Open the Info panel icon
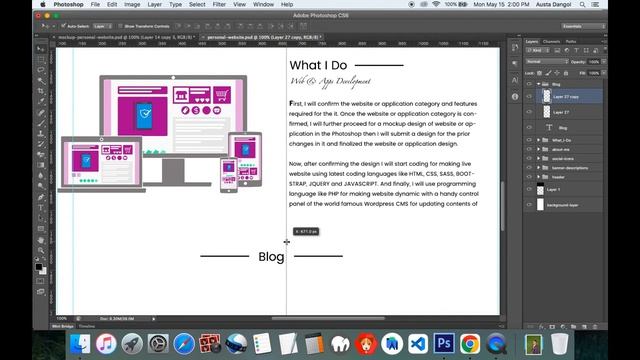640x360 pixels. [515, 97]
